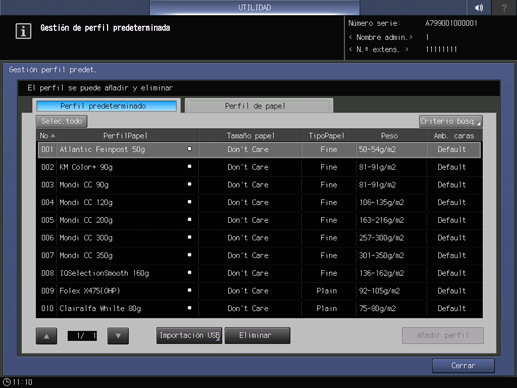Click the Amb. caras column header
This screenshot has width=517, height=388.
click(x=454, y=136)
